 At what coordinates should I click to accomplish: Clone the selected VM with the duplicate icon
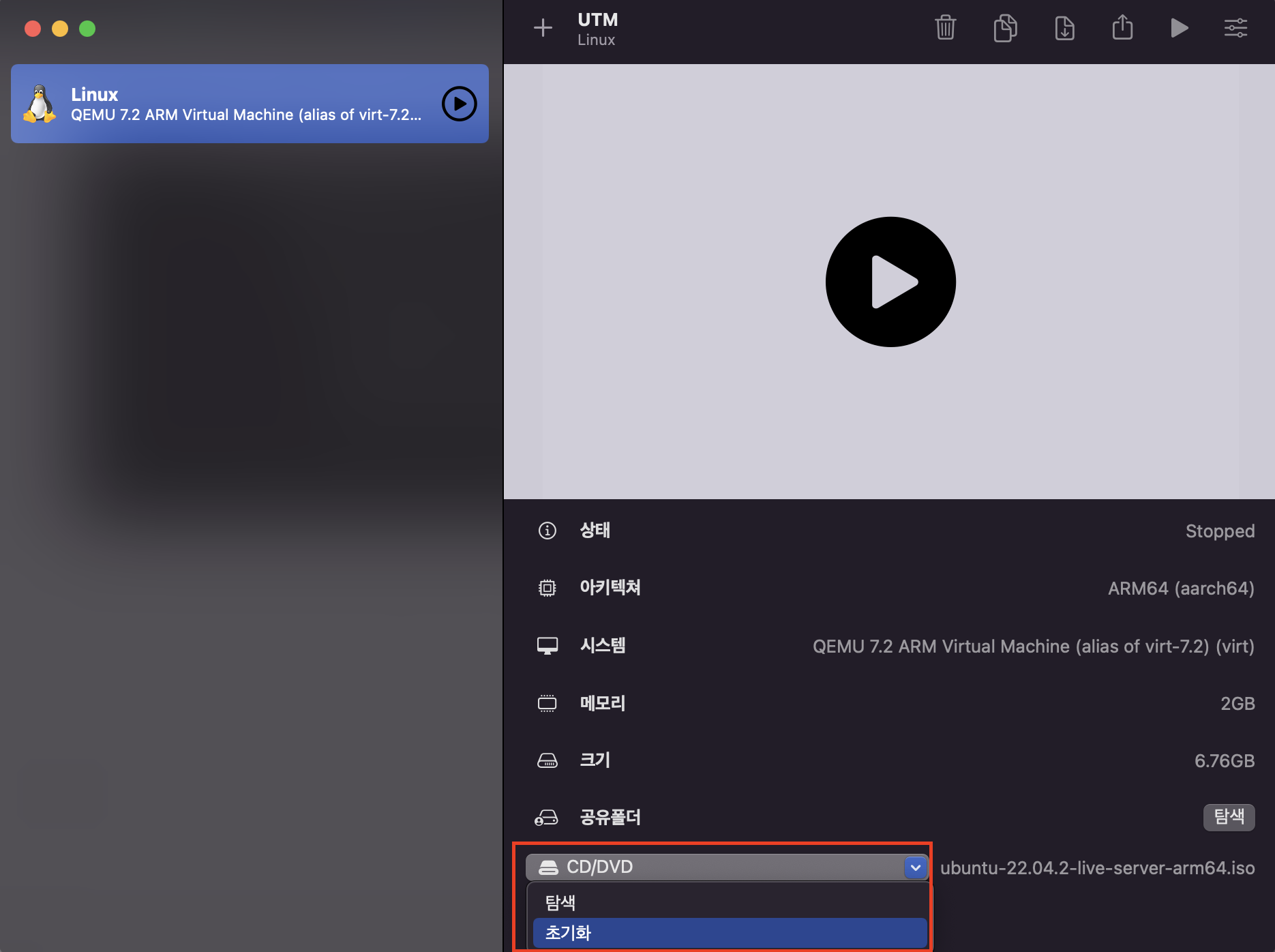[x=1005, y=28]
